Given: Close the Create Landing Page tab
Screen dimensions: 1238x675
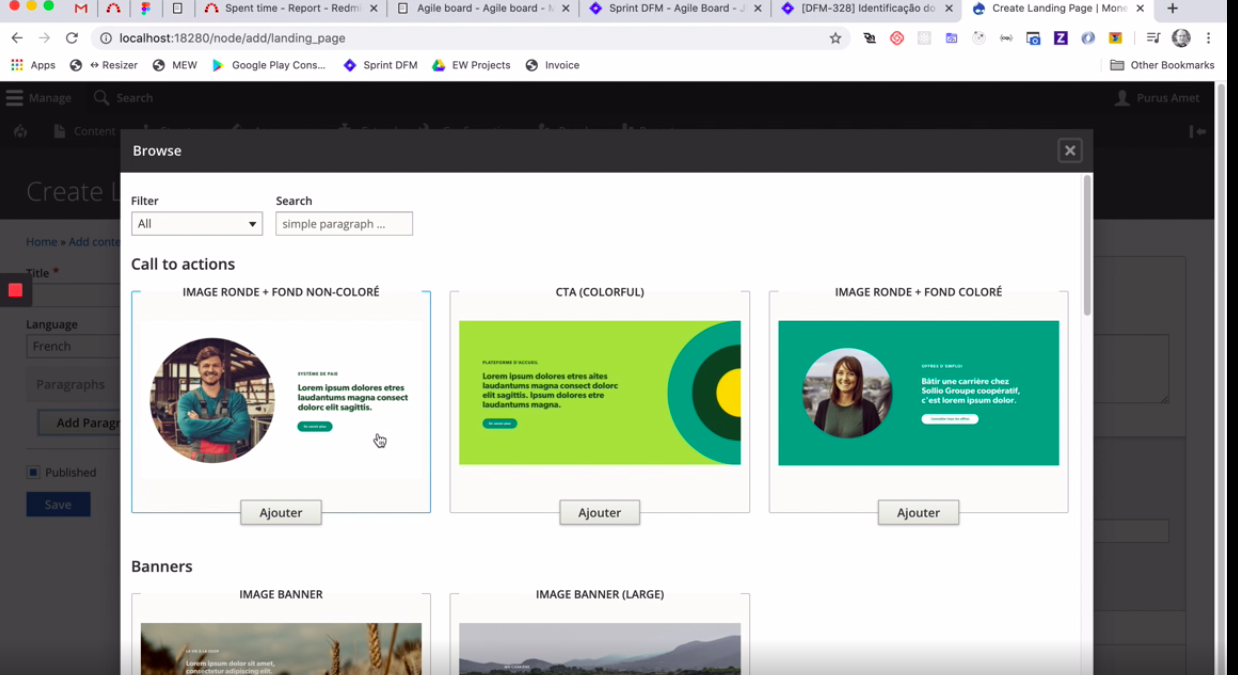Looking at the screenshot, I should click(1140, 9).
